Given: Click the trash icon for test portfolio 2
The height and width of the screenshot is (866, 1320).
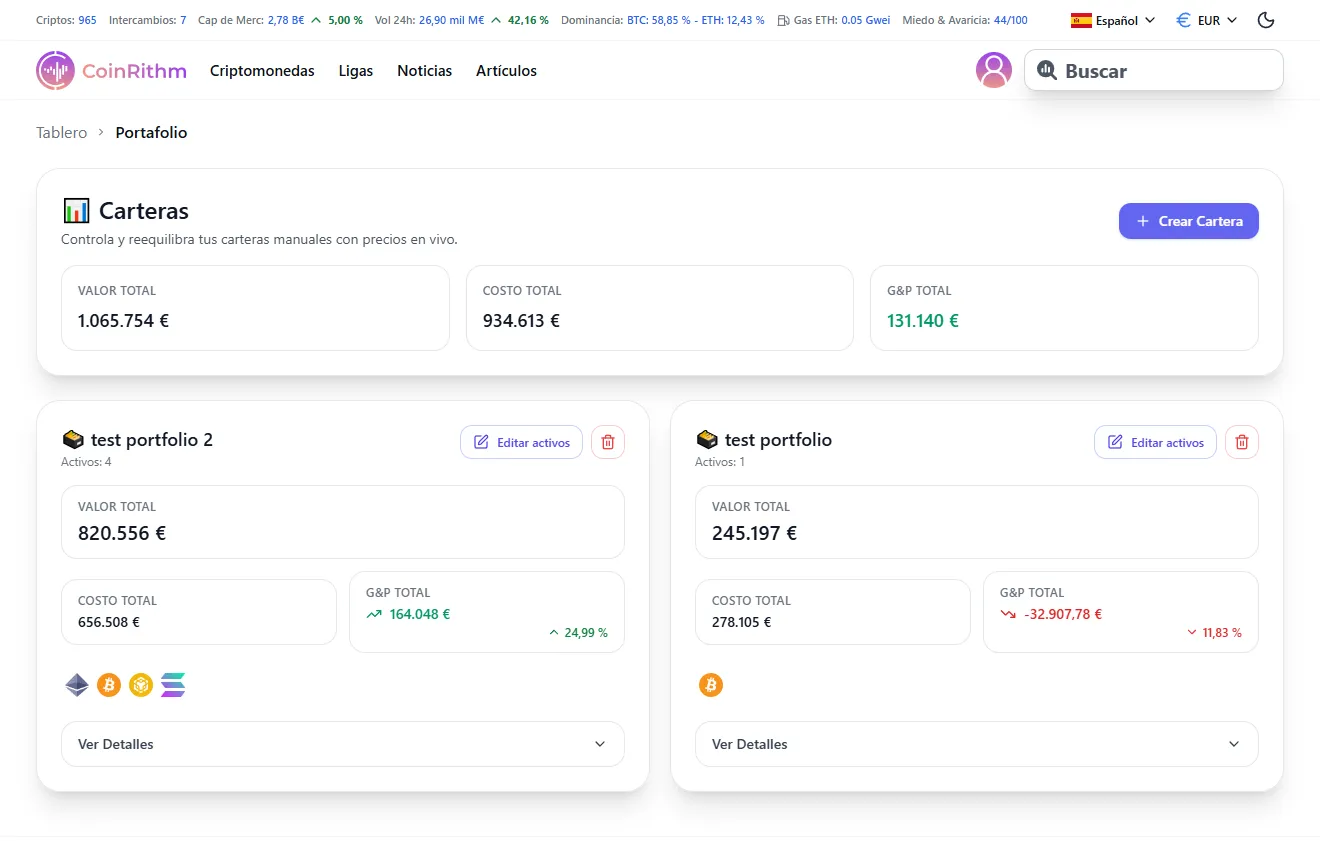Looking at the screenshot, I should tap(608, 441).
